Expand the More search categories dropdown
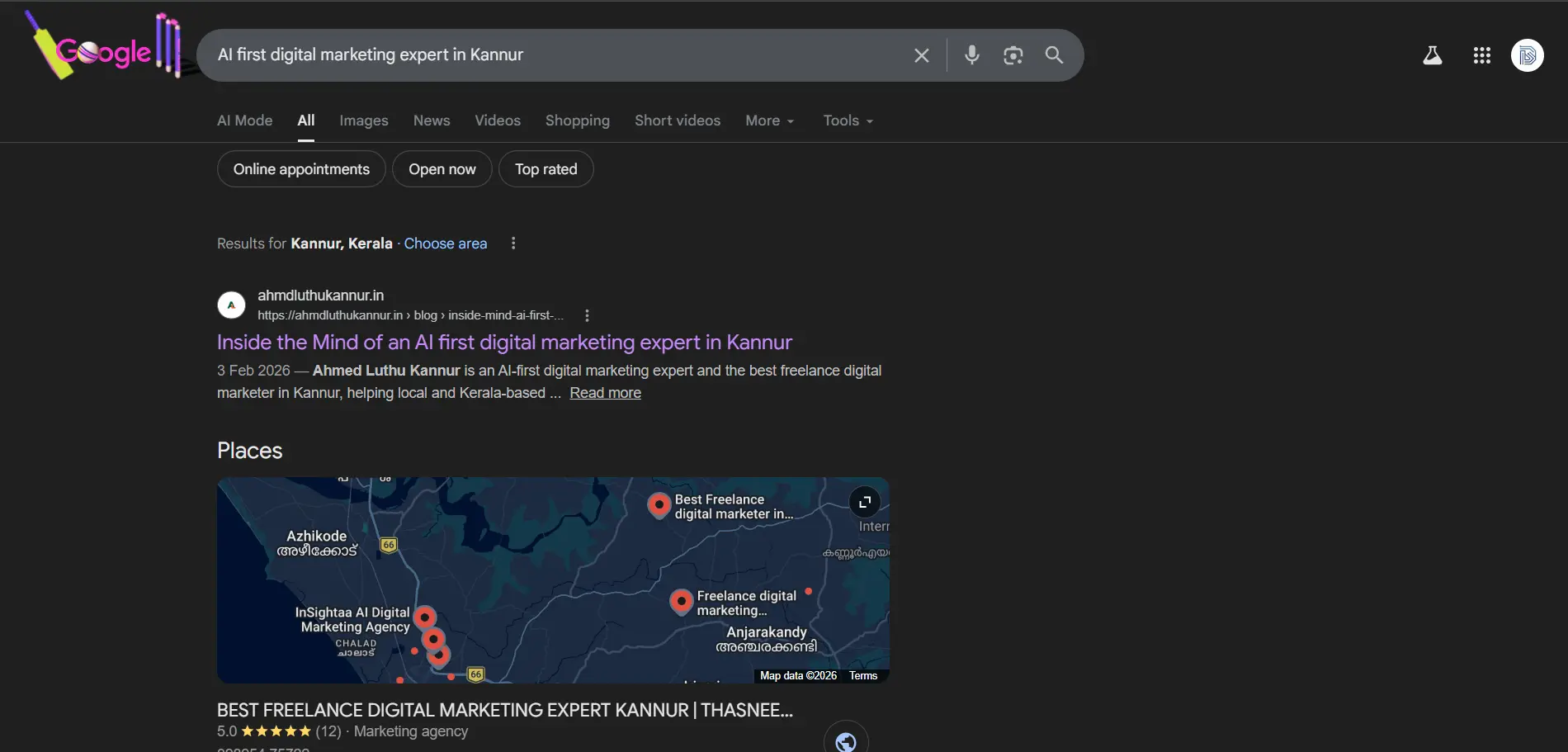The height and width of the screenshot is (752, 1568). click(x=769, y=121)
